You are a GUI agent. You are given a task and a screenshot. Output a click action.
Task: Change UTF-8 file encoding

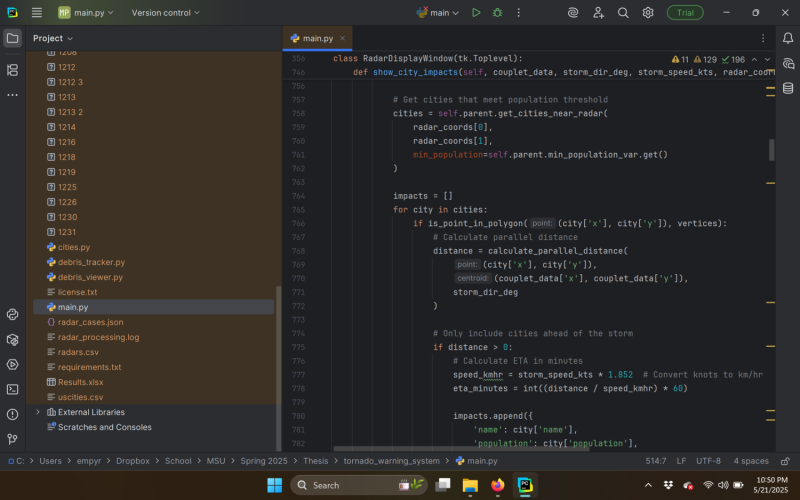(709, 461)
